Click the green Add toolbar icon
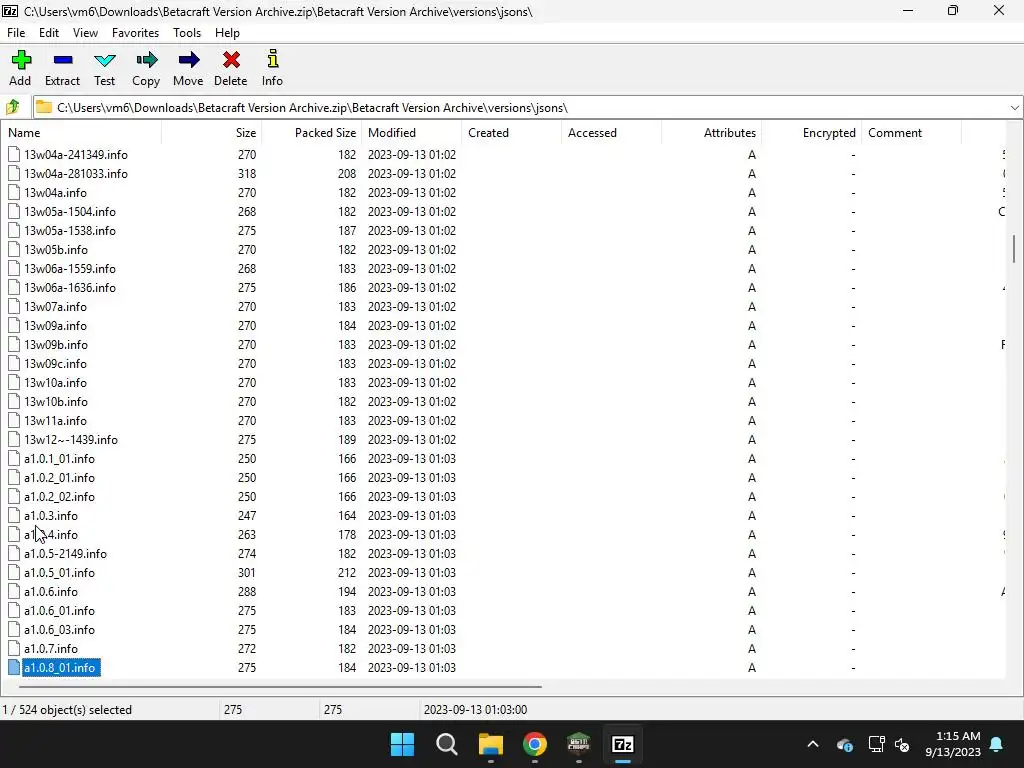1024x768 pixels. pos(21,60)
